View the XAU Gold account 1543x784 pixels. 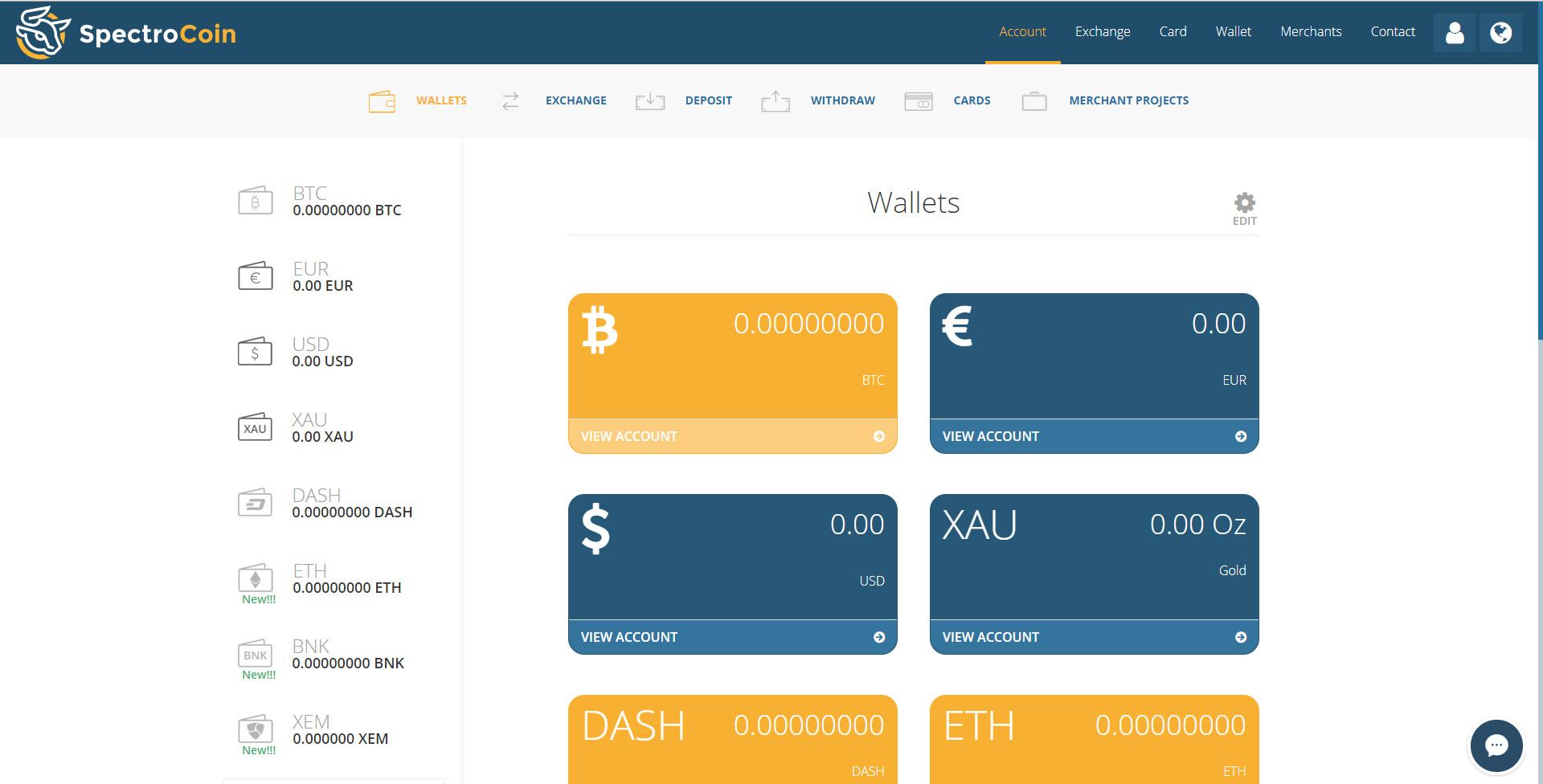click(x=1095, y=637)
